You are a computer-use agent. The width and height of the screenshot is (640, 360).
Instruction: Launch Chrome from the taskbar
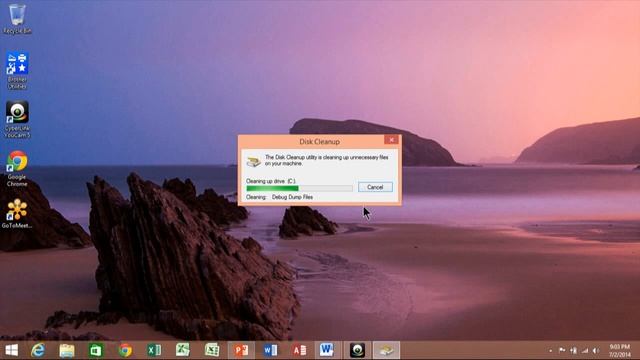pos(125,350)
